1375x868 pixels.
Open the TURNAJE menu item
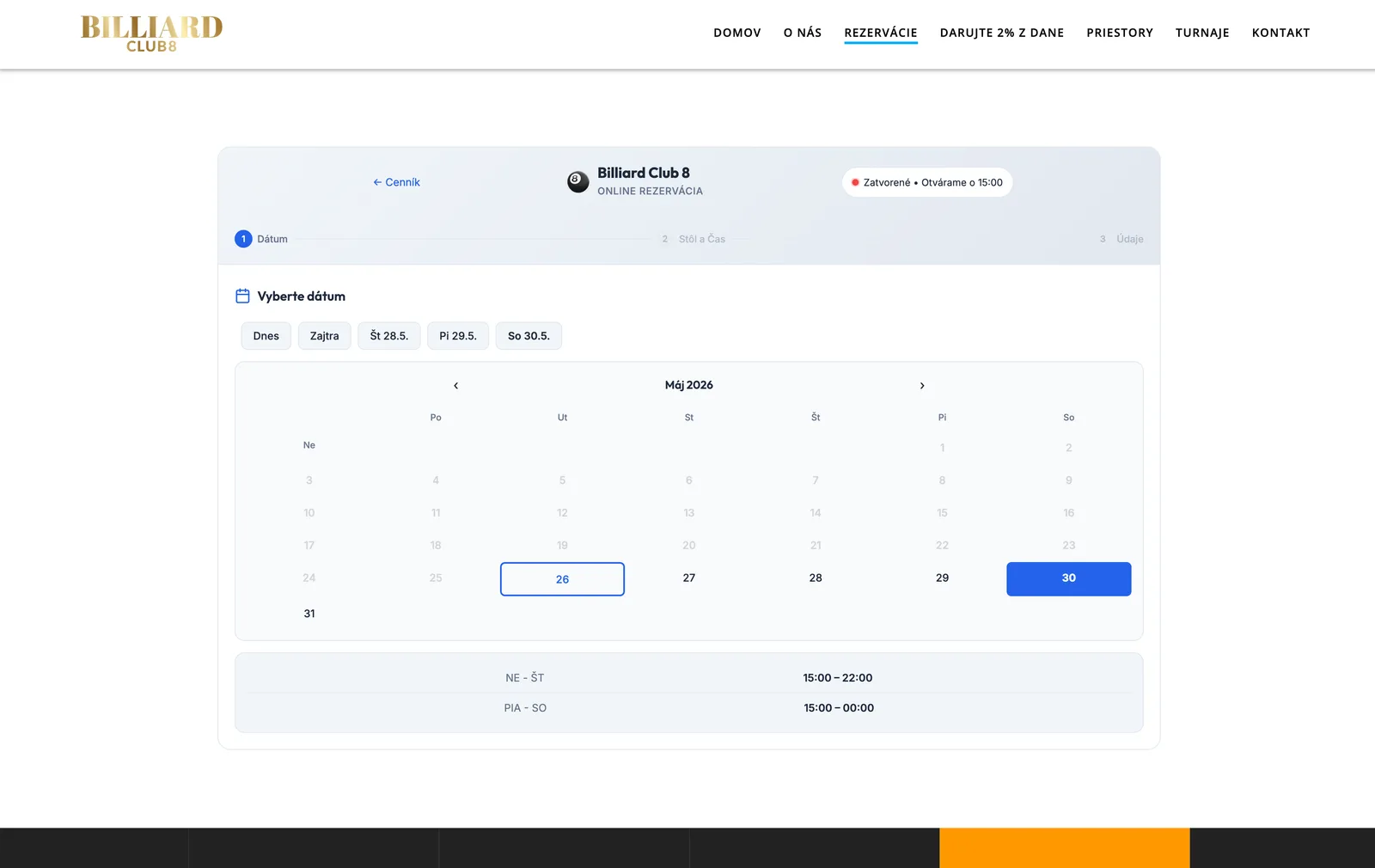tap(1202, 33)
